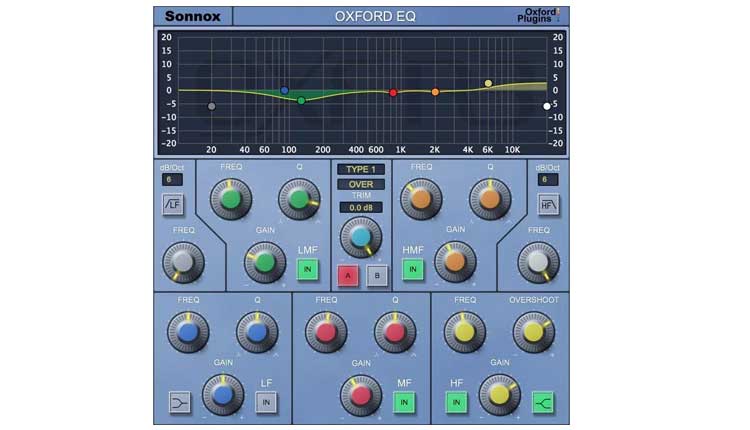Viewport: 750px width, 430px height.
Task: Select the green LMF node on graph
Action: [x=301, y=100]
